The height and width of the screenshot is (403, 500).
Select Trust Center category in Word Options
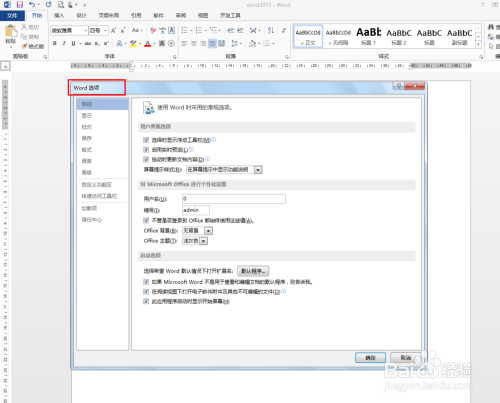coord(102,220)
